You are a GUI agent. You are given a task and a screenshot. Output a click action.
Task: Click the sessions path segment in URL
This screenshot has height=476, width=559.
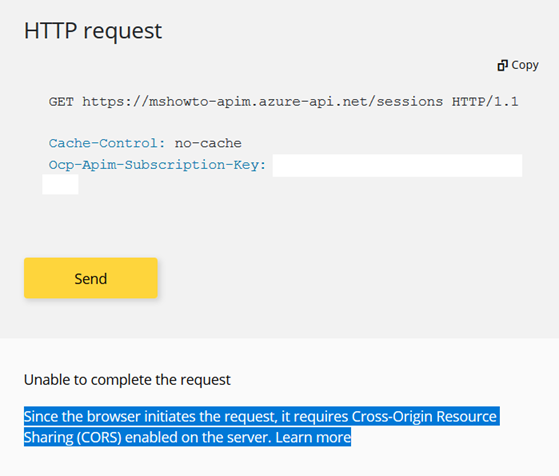click(410, 102)
